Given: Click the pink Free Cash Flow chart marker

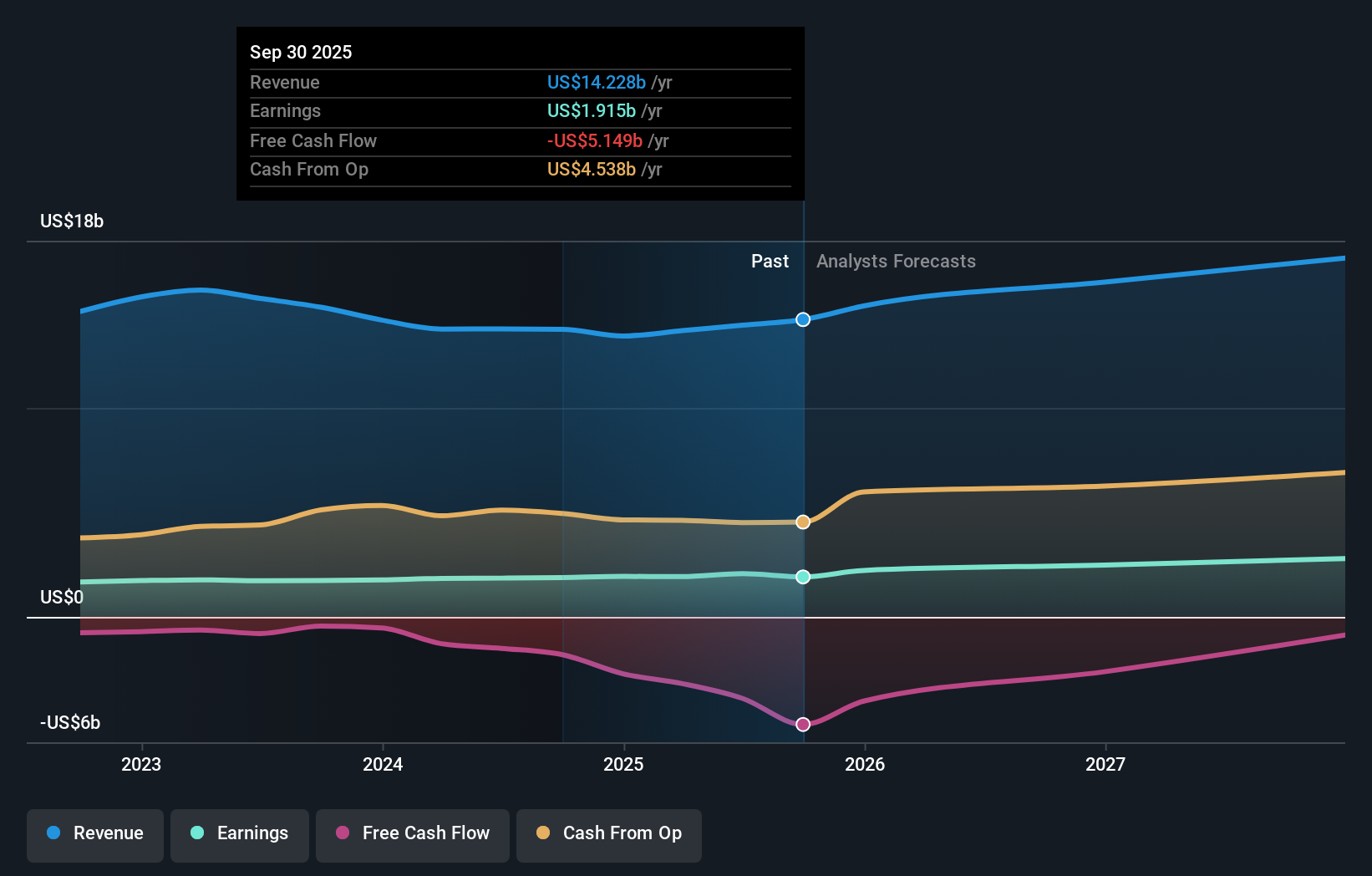Looking at the screenshot, I should click(803, 724).
